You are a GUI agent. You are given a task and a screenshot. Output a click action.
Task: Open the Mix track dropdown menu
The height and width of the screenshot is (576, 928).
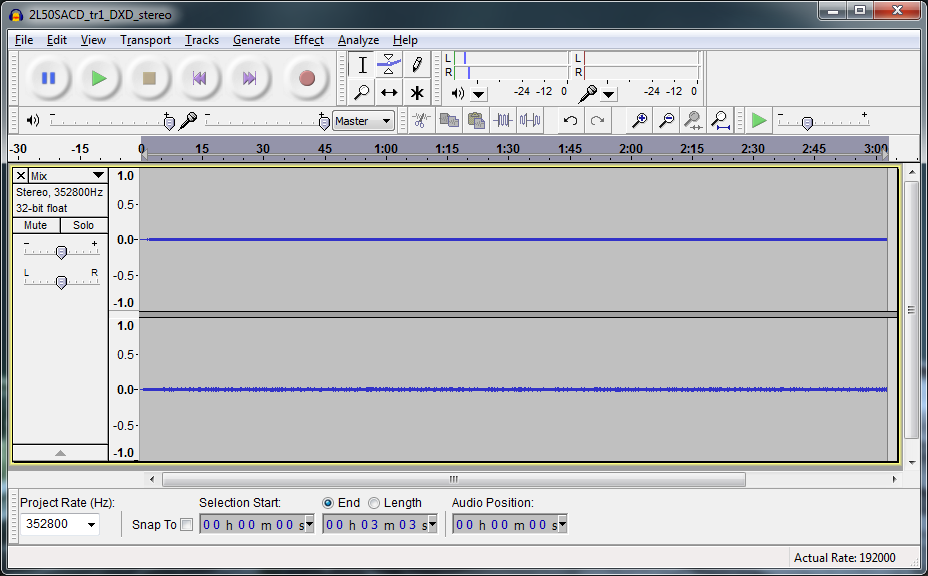pos(98,175)
